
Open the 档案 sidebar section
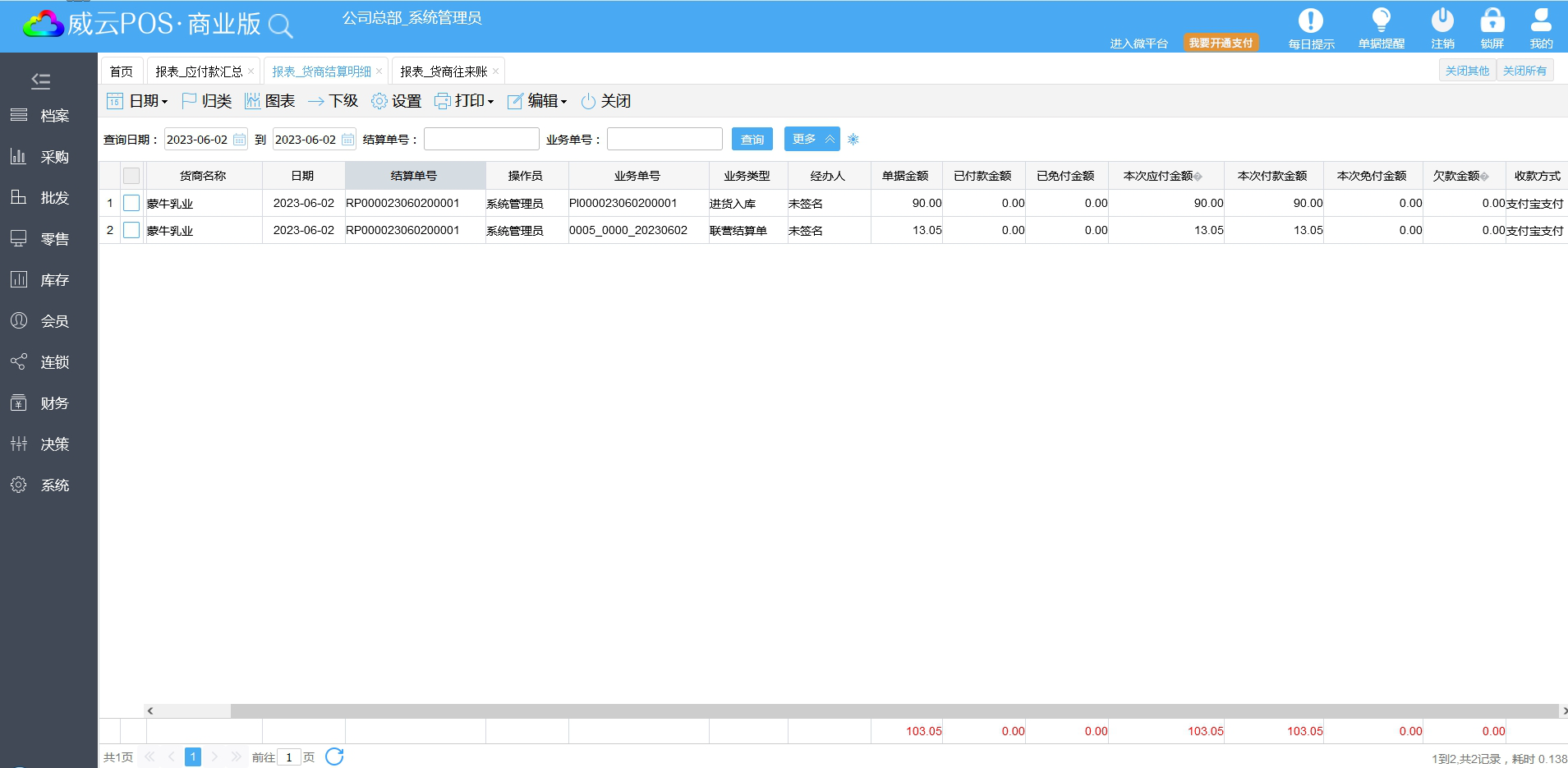[x=40, y=116]
